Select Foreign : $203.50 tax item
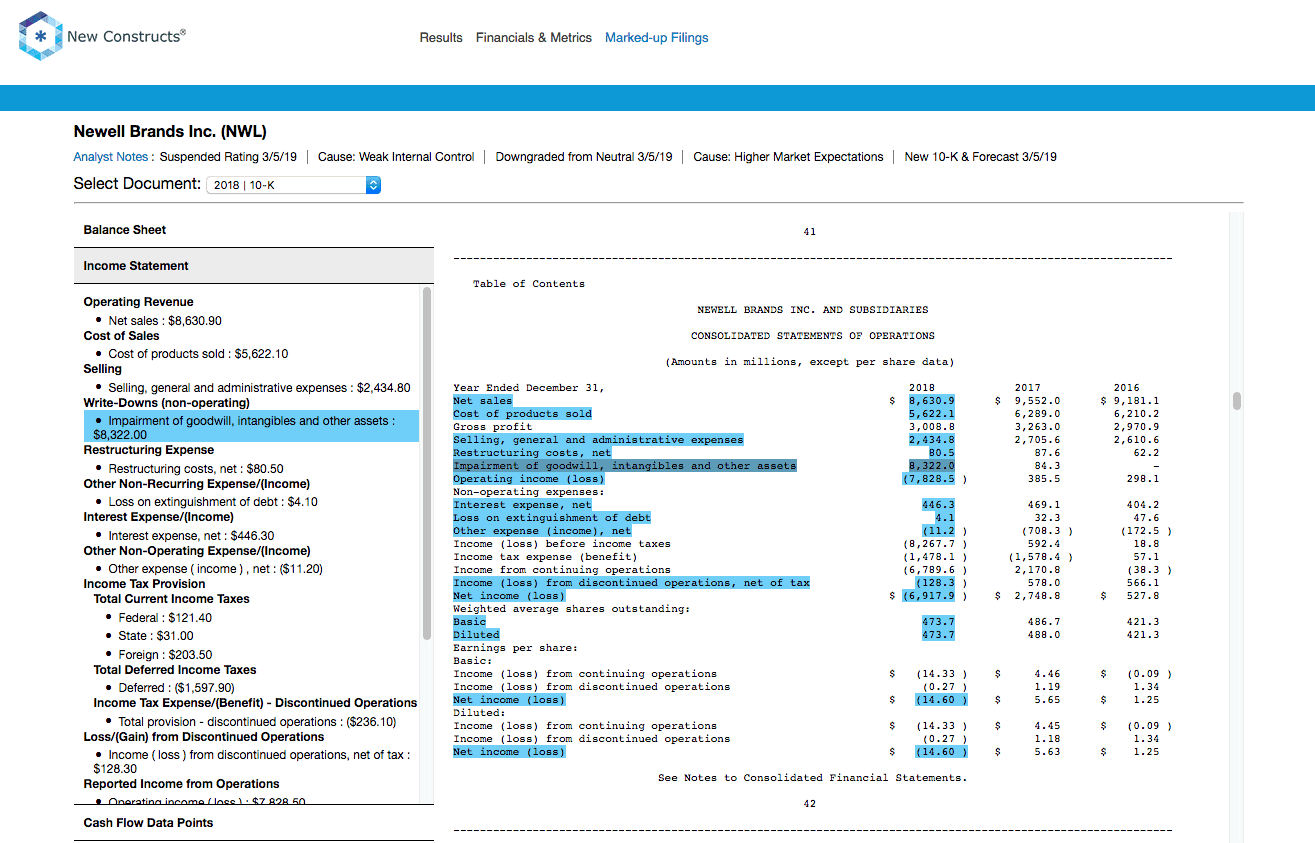This screenshot has height=843, width=1315. [165, 655]
